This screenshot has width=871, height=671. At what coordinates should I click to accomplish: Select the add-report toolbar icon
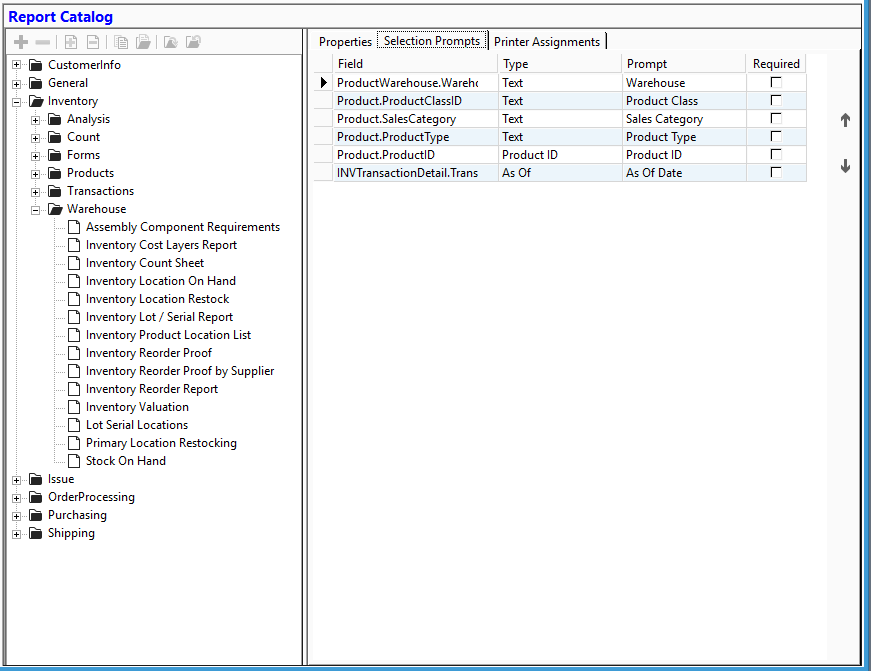(x=70, y=41)
